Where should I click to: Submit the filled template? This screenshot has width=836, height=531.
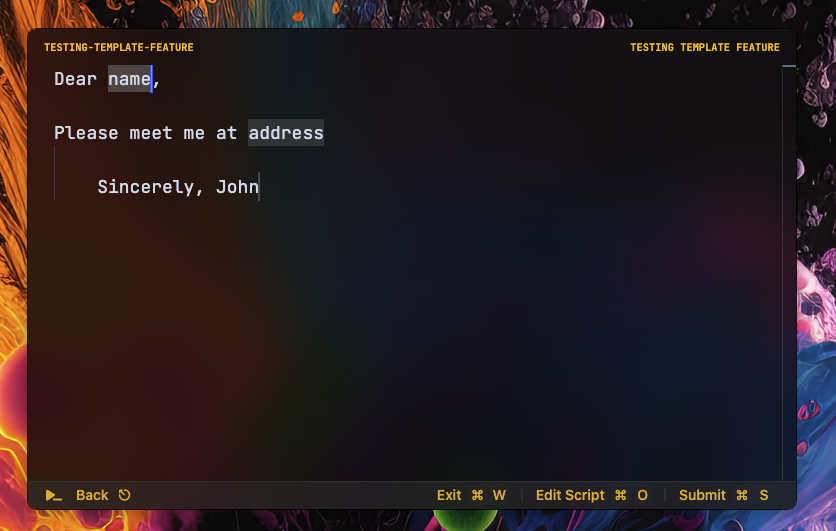coord(702,495)
